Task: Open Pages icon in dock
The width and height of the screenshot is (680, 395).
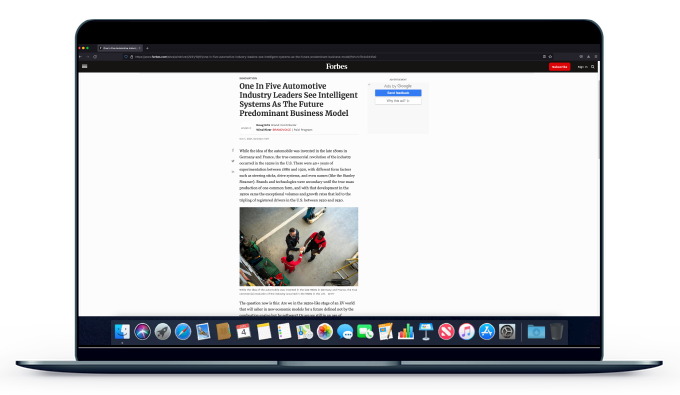Action: click(385, 332)
